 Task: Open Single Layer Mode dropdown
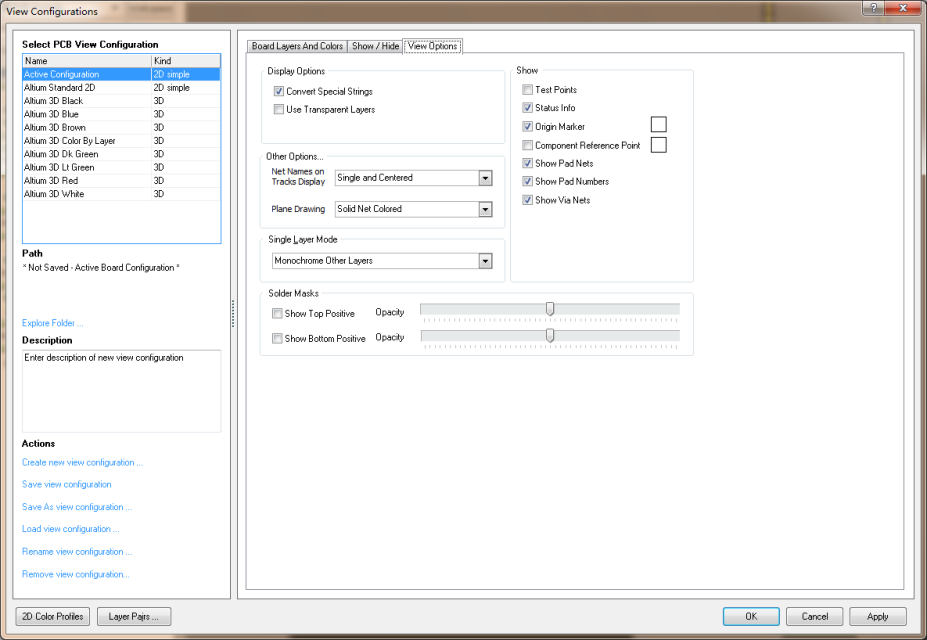coord(485,261)
